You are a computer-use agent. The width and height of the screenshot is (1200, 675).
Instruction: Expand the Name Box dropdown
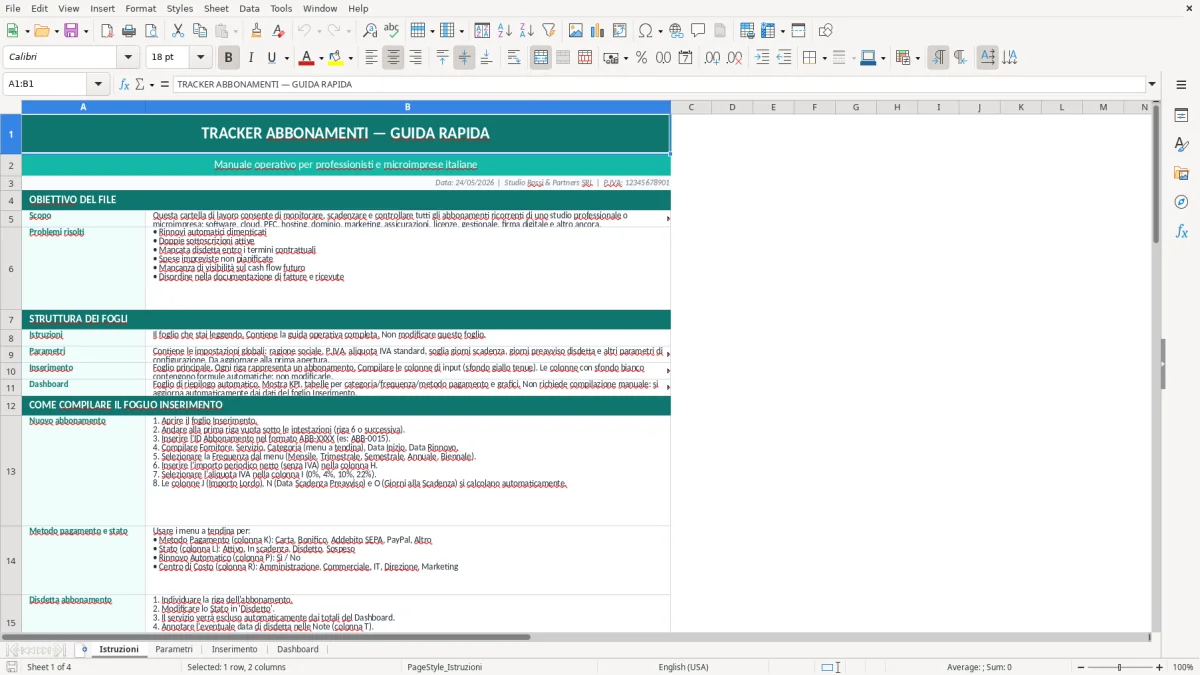pyautogui.click(x=98, y=84)
